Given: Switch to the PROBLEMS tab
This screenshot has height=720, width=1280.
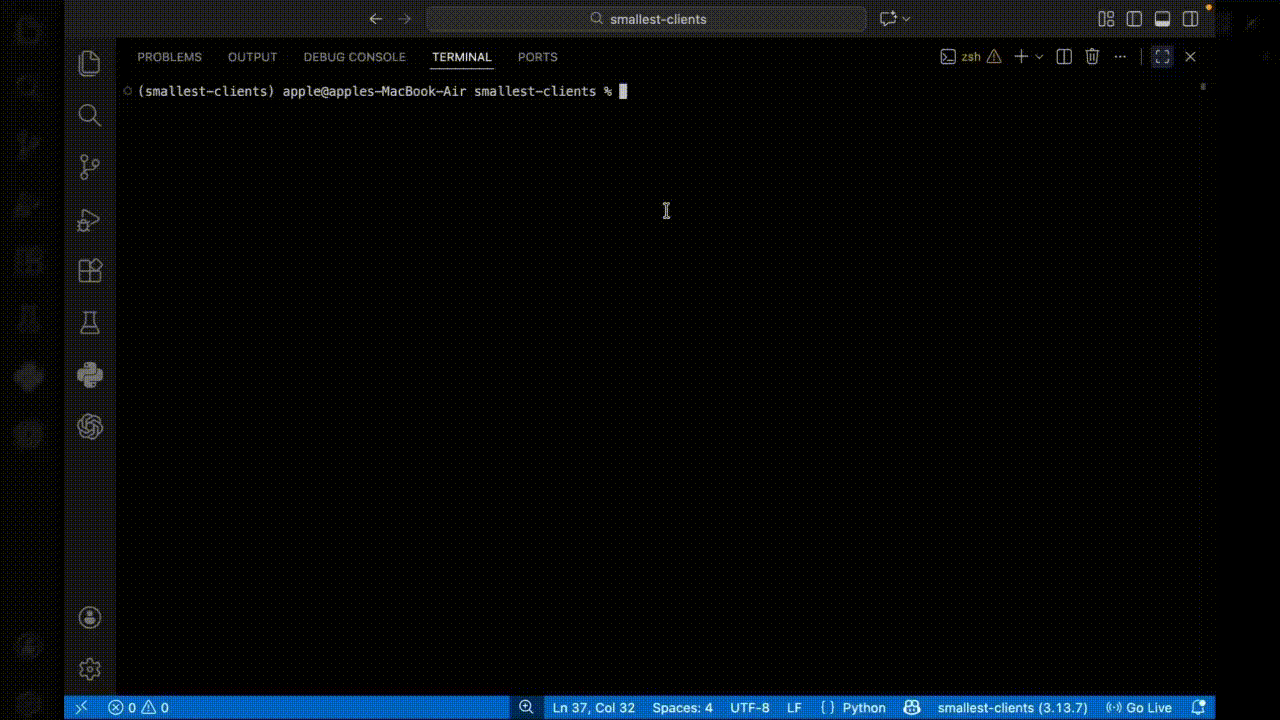Looking at the screenshot, I should click(169, 57).
